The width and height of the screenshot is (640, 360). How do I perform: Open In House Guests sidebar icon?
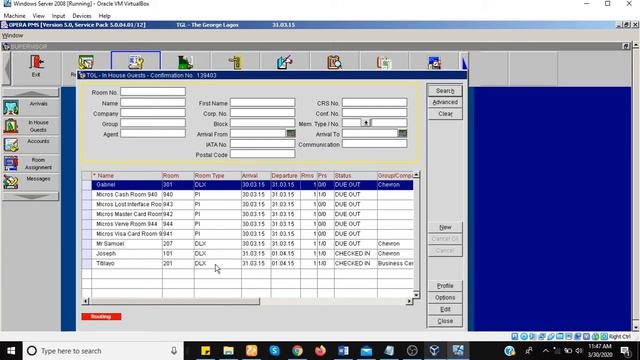point(11,126)
